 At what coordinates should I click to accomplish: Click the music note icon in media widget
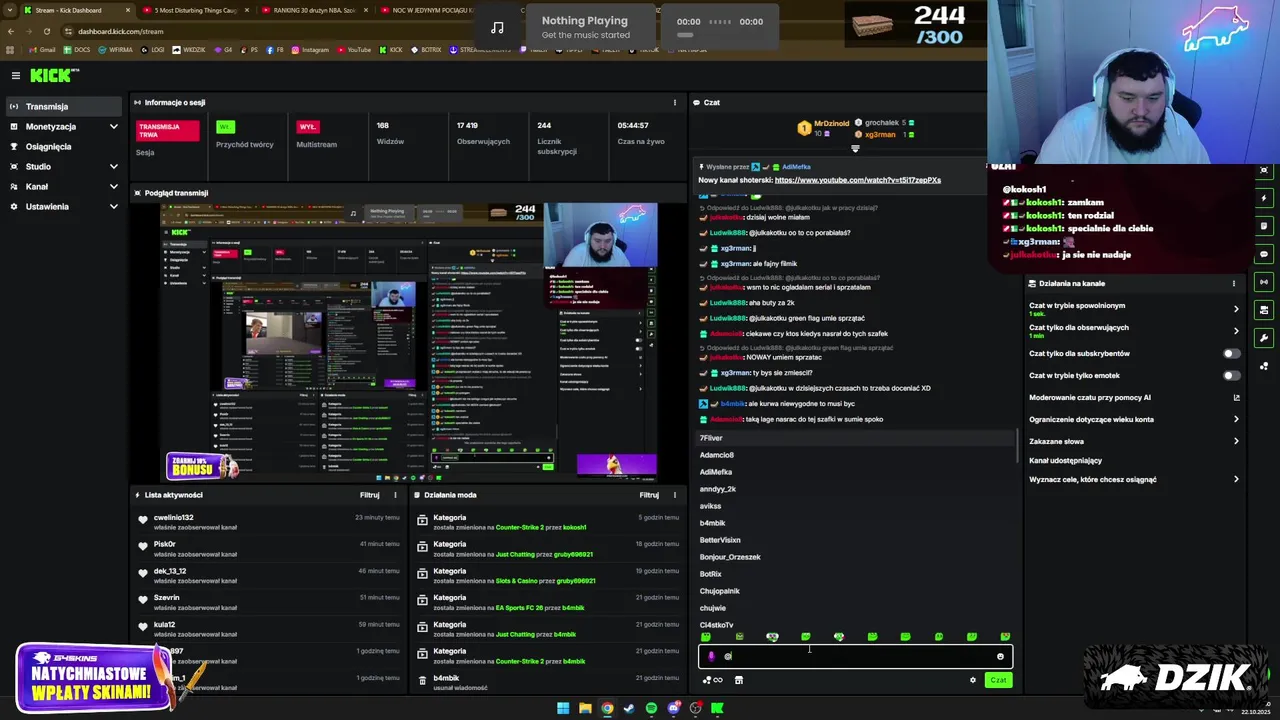497,27
